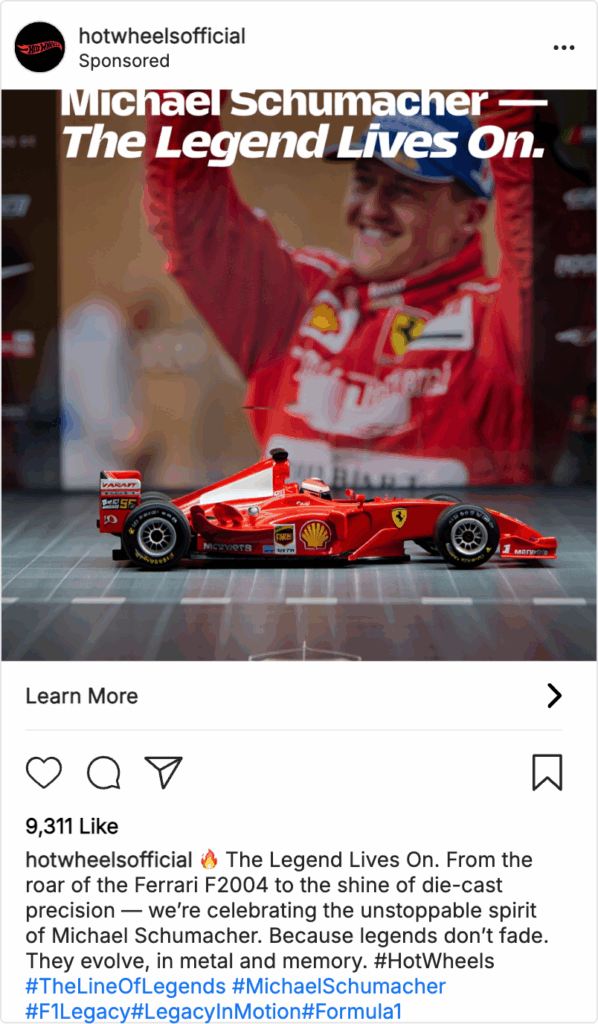Like the post with the heart icon
This screenshot has height=1024, width=598.
point(44,772)
